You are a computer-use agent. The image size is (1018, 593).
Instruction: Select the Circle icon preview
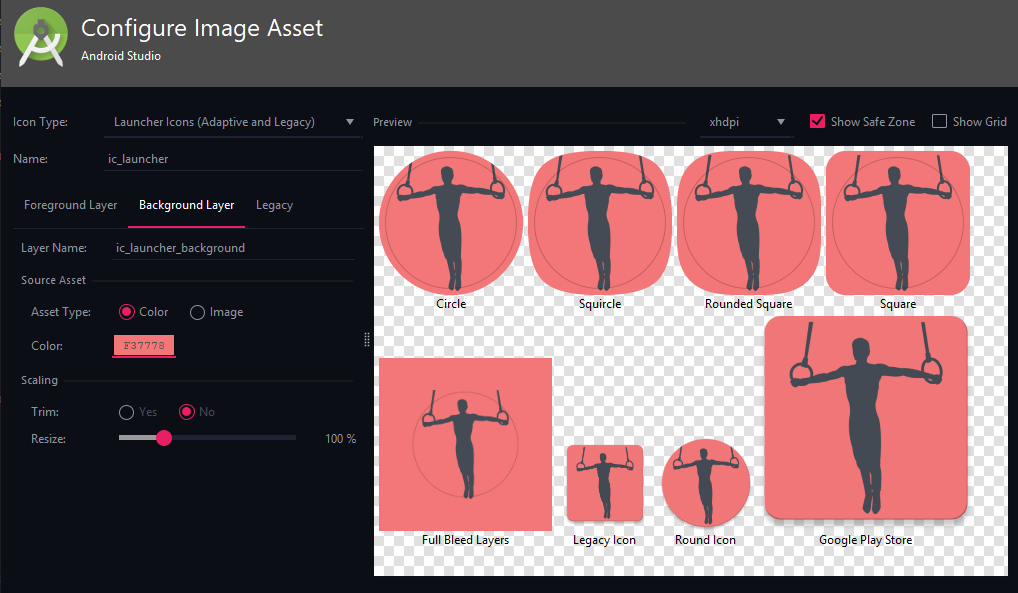coord(451,222)
